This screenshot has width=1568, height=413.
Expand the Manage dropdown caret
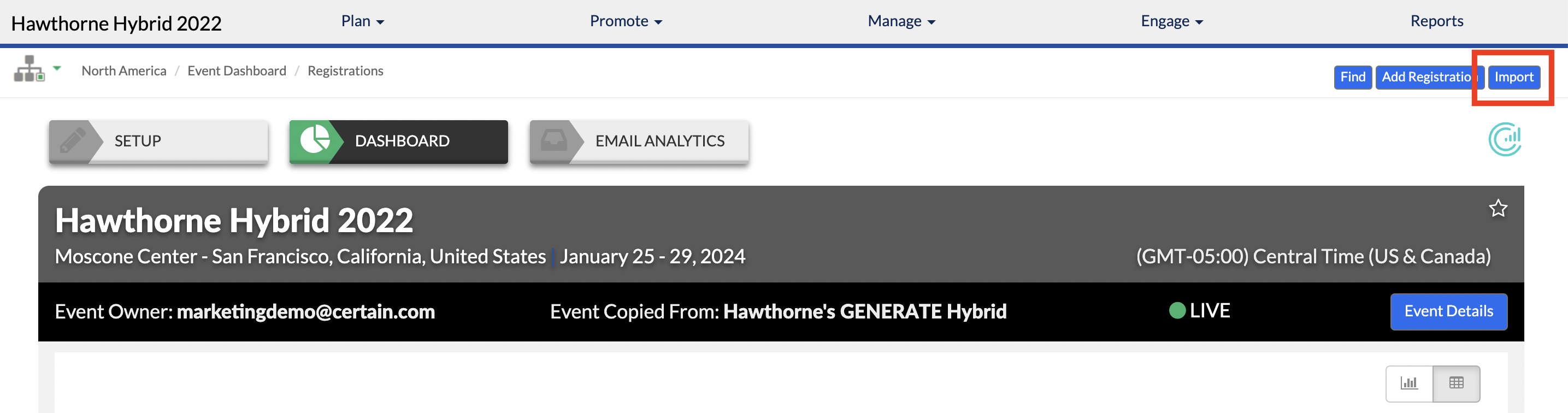point(932,22)
